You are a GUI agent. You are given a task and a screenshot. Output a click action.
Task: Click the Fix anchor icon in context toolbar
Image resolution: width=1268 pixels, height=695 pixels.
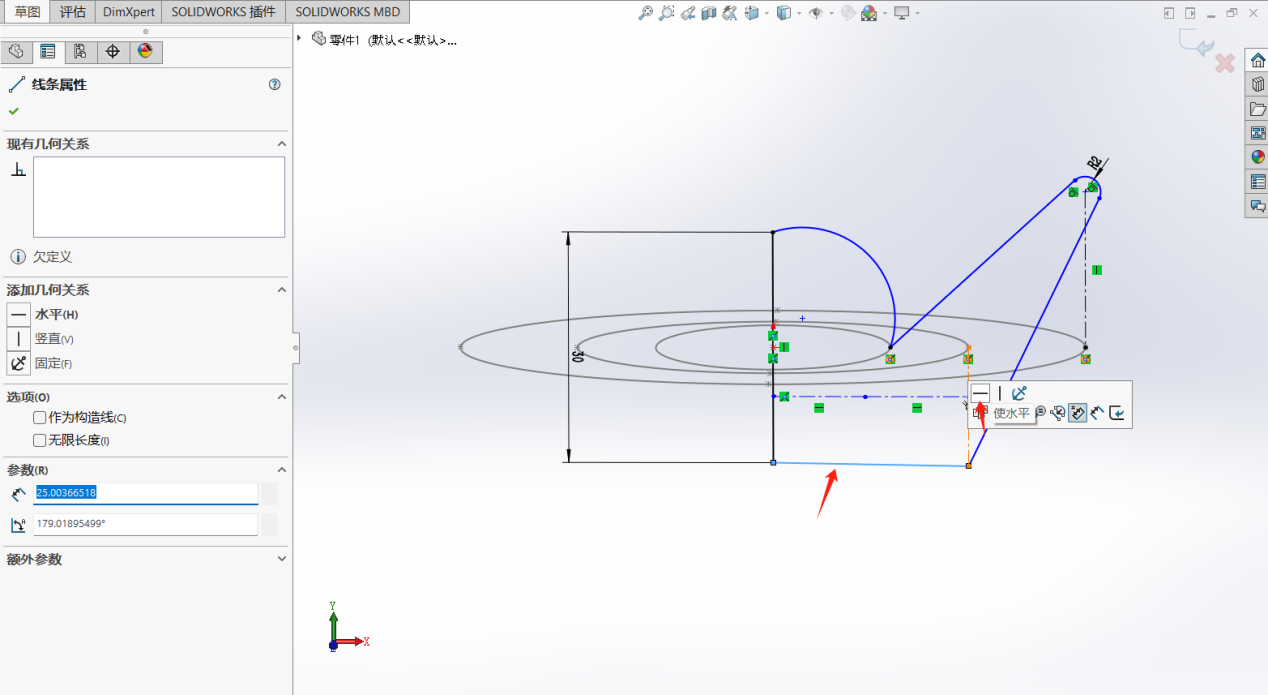[x=1019, y=393]
